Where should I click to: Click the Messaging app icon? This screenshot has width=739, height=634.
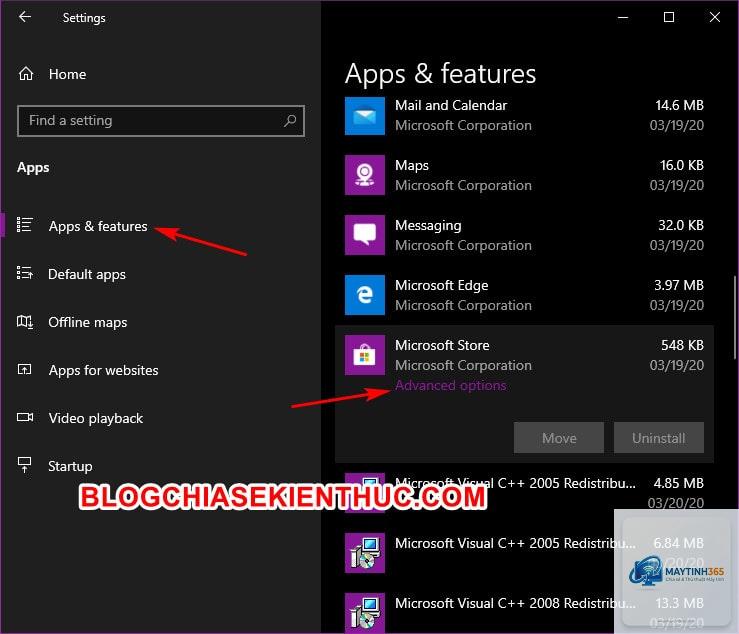(364, 235)
